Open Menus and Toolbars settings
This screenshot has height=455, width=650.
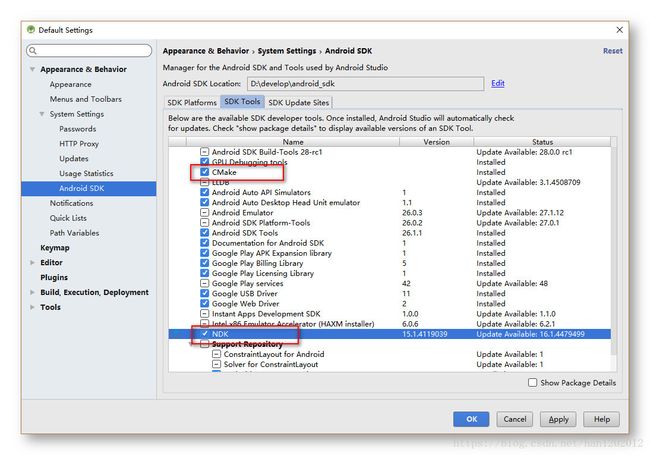pos(86,99)
